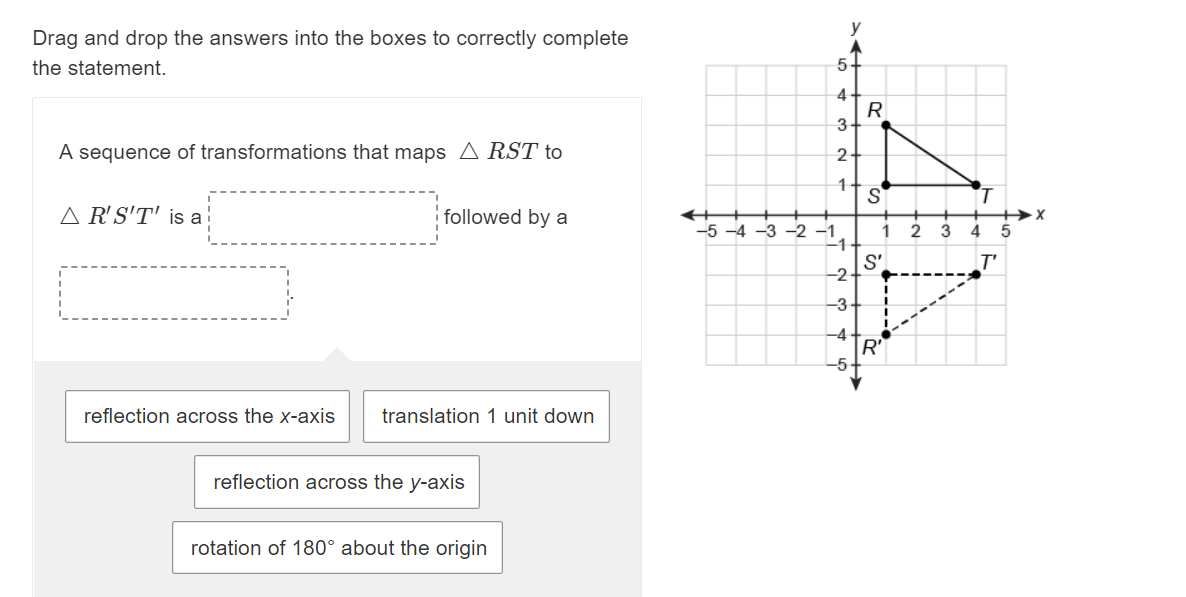This screenshot has height=597, width=1186.
Task: Pick the 'rotation of 180° about the origin' option
Action: [337, 548]
